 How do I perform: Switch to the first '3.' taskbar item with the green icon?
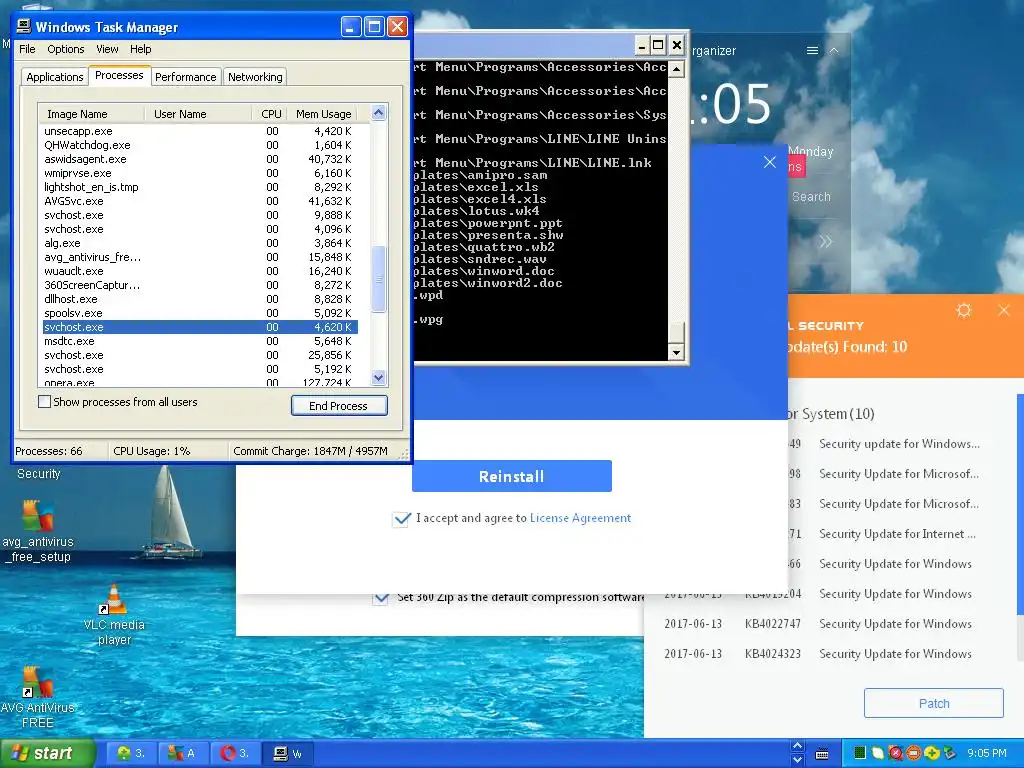(130, 754)
